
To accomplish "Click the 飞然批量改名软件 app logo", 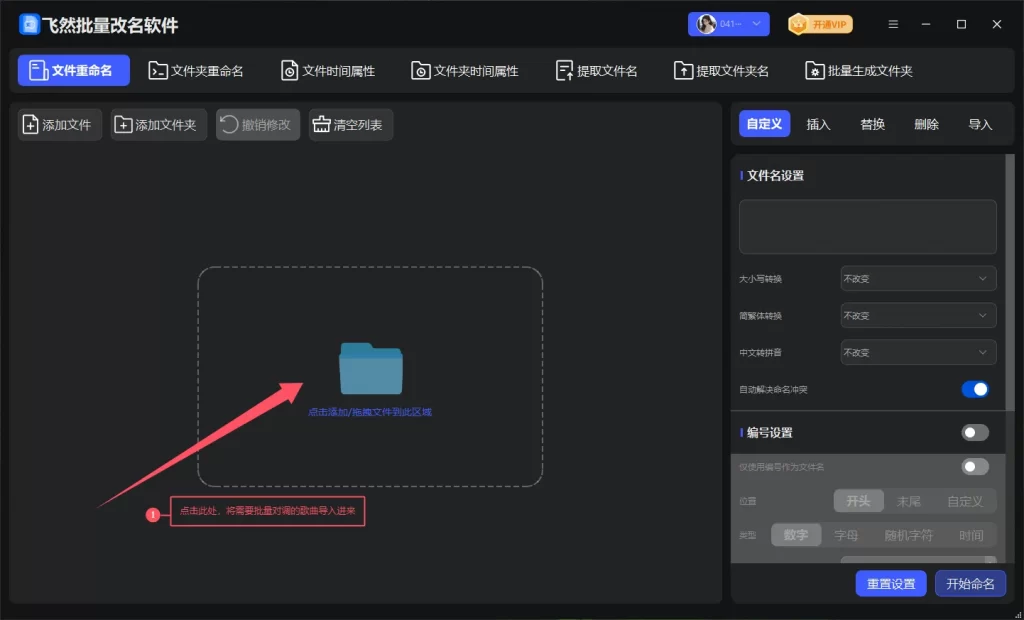I will click(29, 24).
